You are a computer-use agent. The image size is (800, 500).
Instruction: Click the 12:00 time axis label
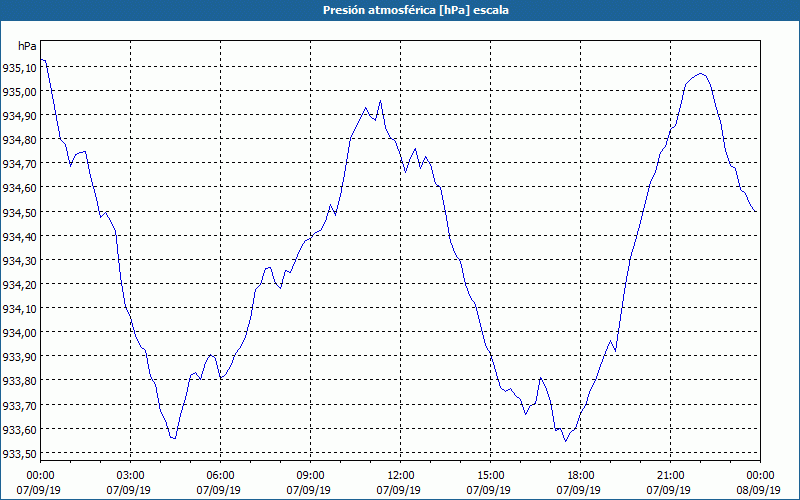pyautogui.click(x=401, y=476)
